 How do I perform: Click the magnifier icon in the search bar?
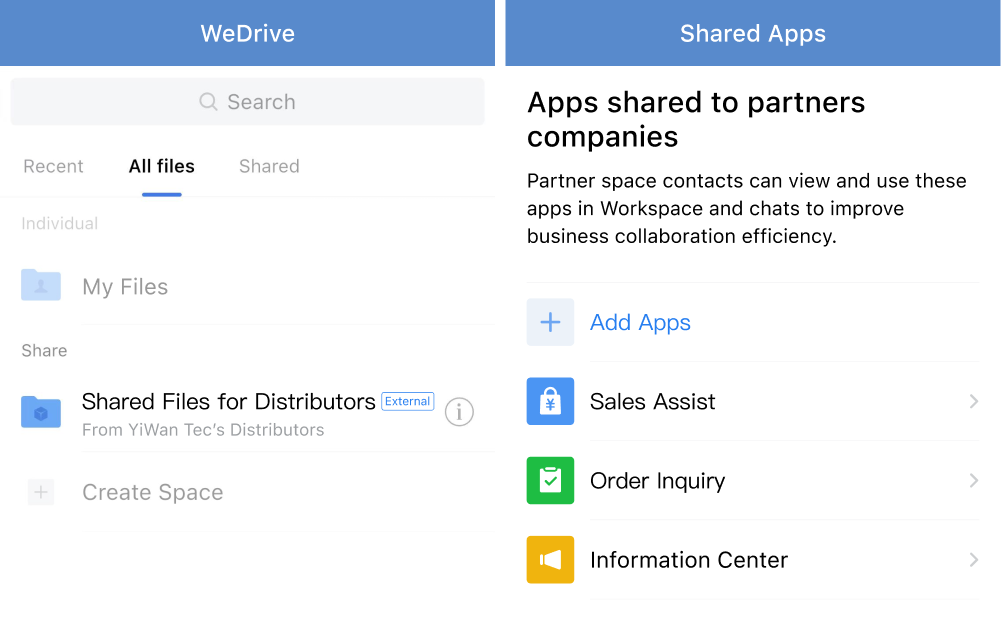(x=208, y=101)
